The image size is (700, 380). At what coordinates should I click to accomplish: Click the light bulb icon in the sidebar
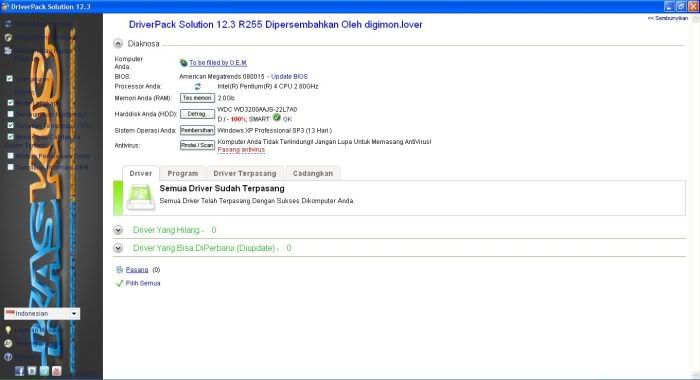pyautogui.click(x=8, y=330)
